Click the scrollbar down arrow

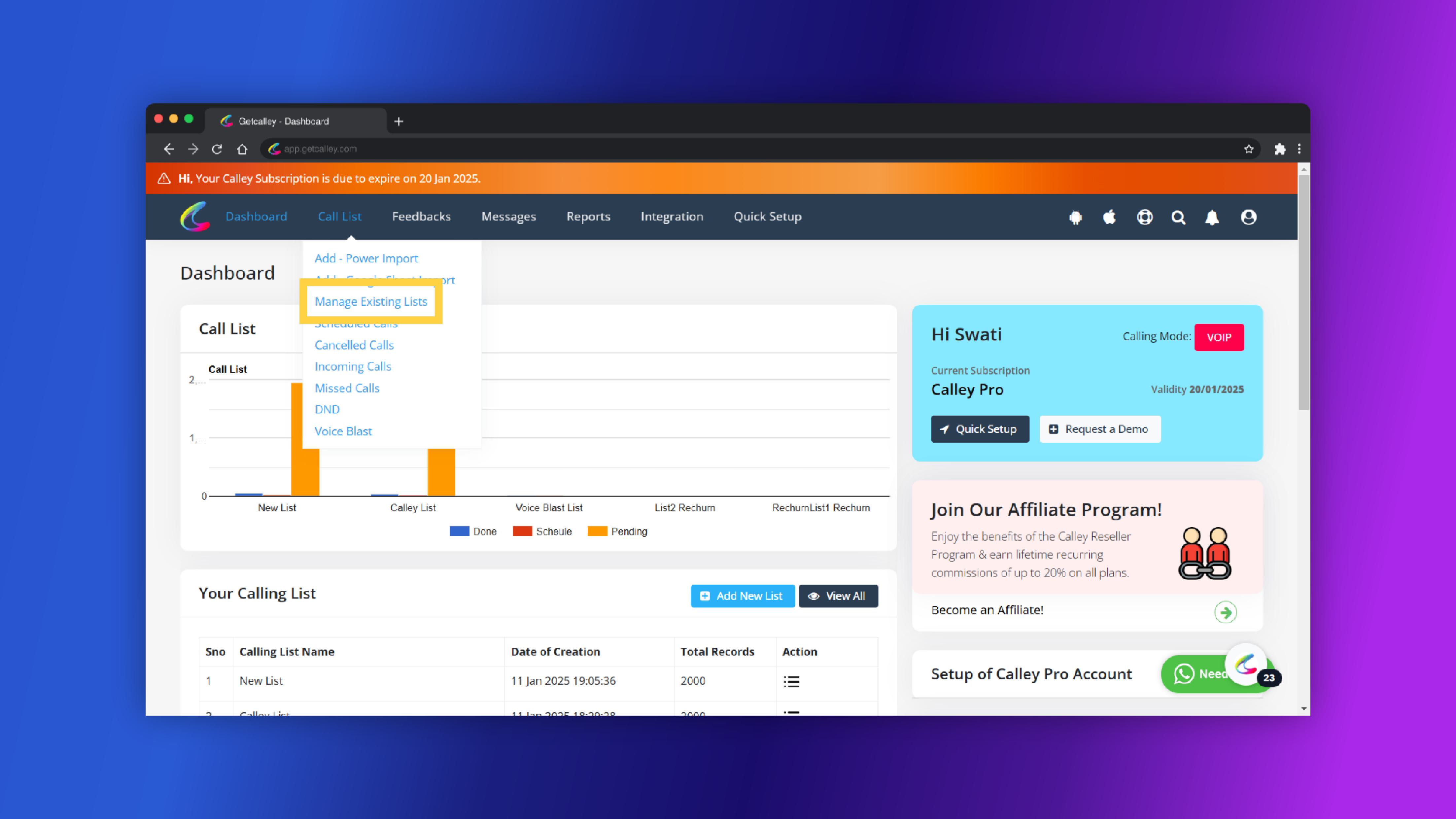[1303, 709]
